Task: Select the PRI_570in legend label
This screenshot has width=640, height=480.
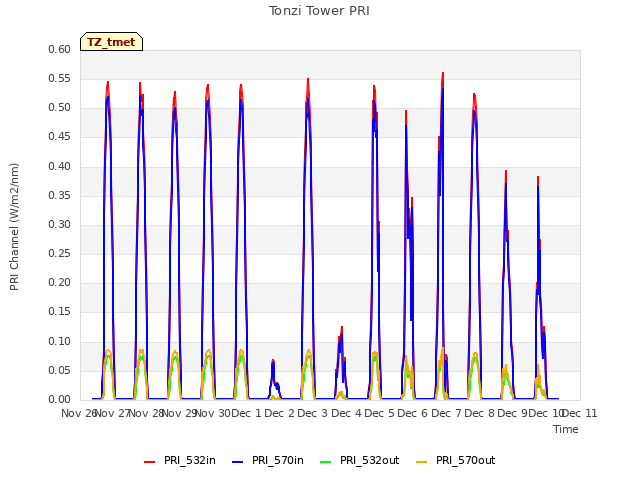Action: [x=278, y=460]
